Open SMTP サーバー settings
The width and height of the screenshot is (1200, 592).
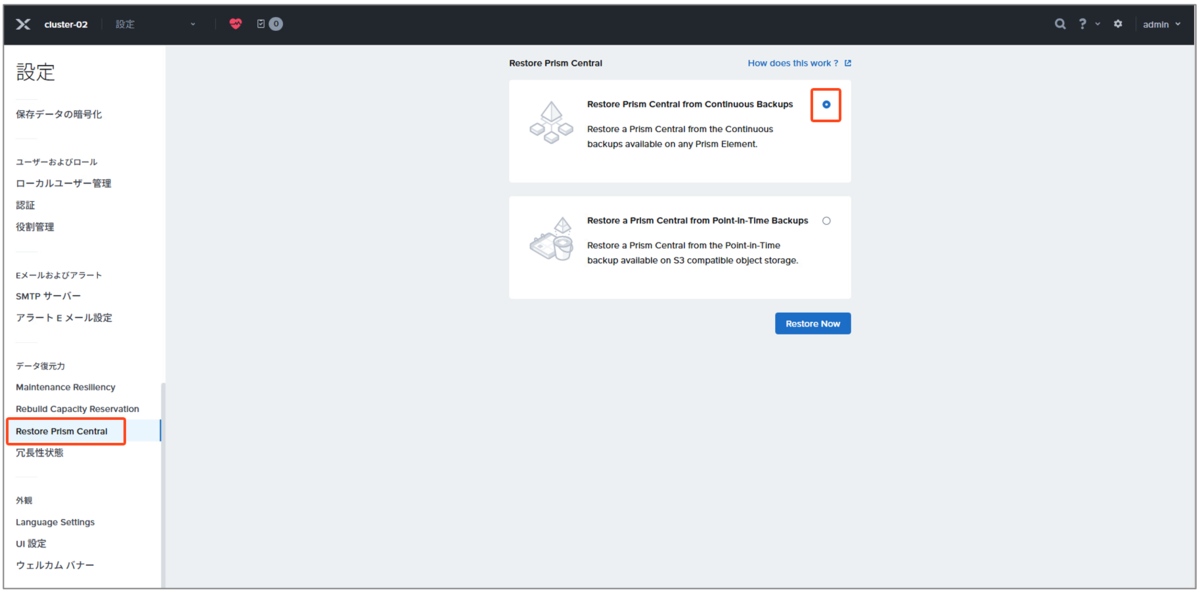click(x=48, y=296)
